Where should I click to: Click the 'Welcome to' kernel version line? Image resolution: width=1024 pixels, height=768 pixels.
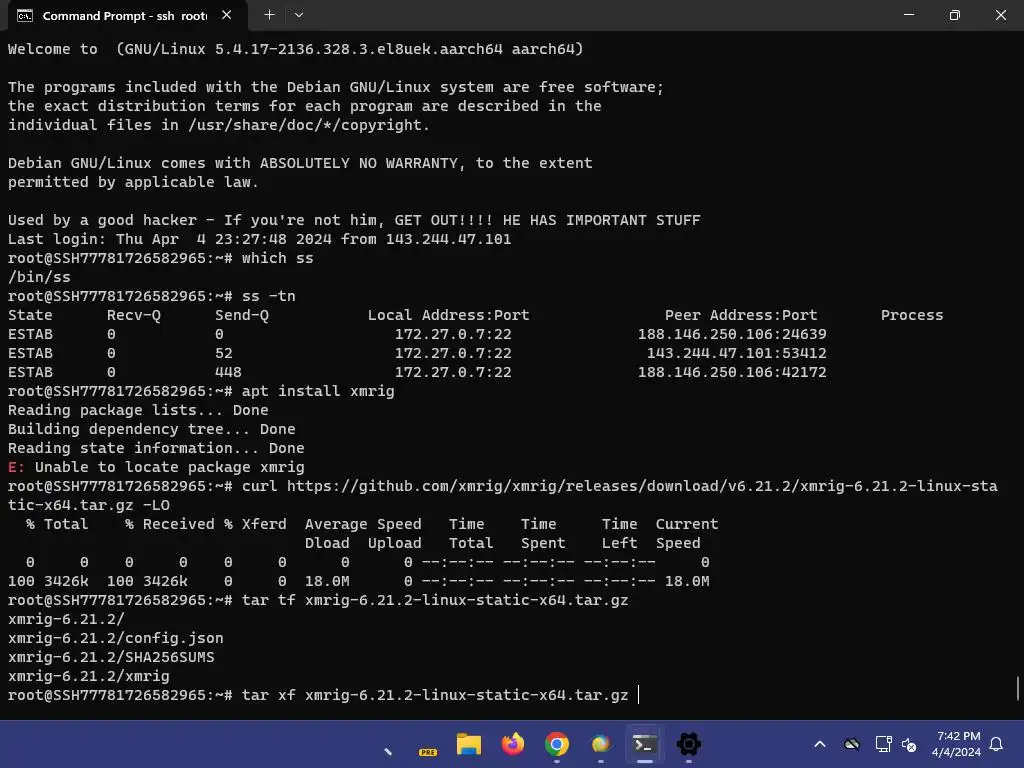(295, 49)
